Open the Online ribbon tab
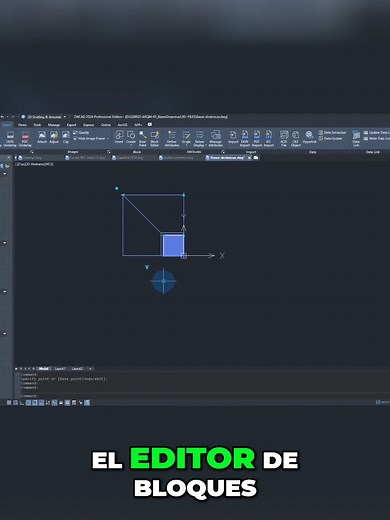Image resolution: width=390 pixels, height=520 pixels. [x=106, y=125]
